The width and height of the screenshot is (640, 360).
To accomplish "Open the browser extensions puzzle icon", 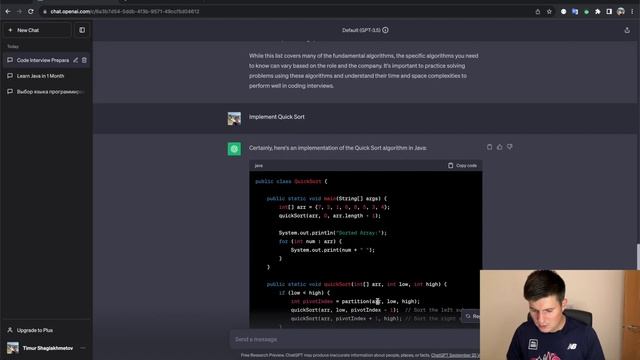I will (598, 12).
